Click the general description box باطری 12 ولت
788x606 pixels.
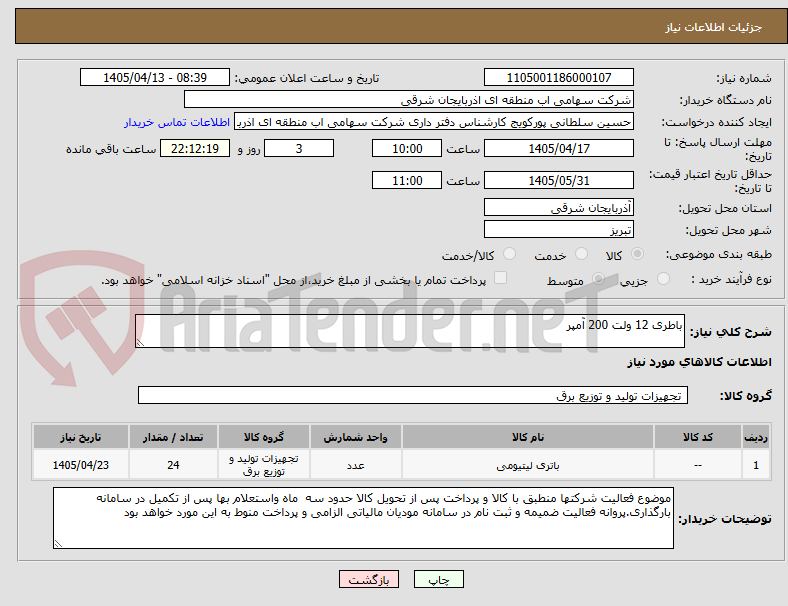pyautogui.click(x=410, y=331)
